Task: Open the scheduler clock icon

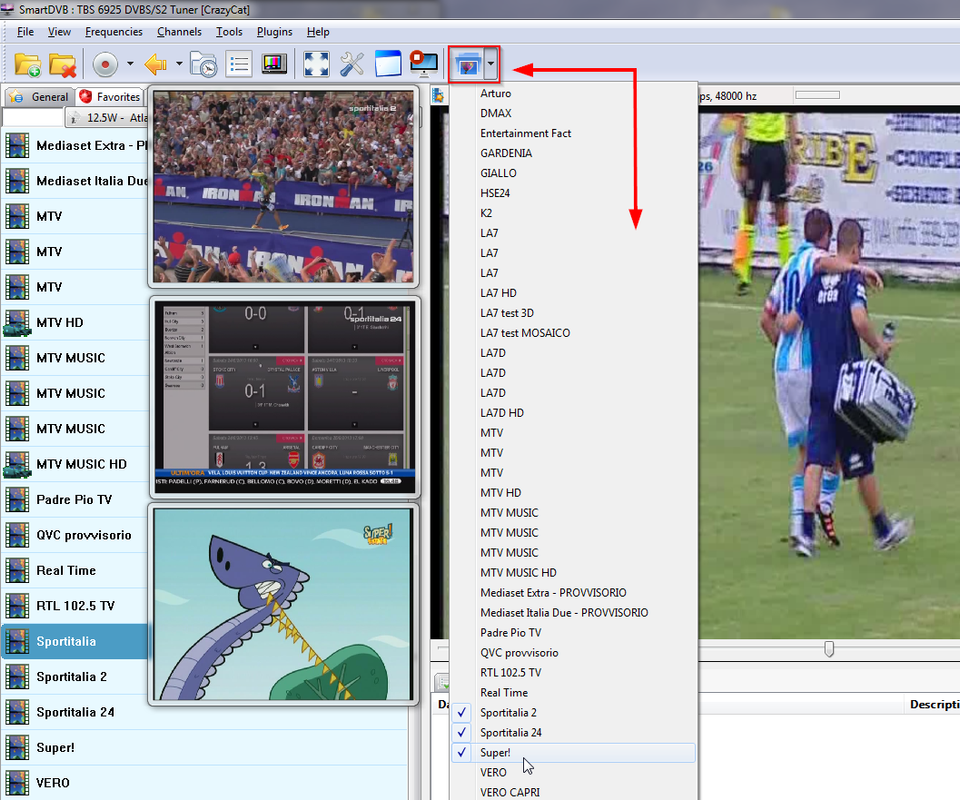Action: point(204,64)
